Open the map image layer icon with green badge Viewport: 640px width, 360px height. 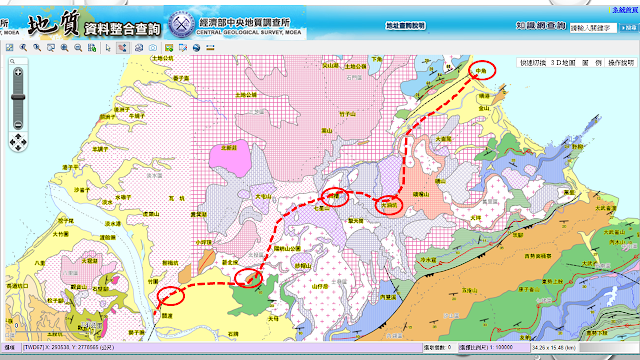pos(169,48)
